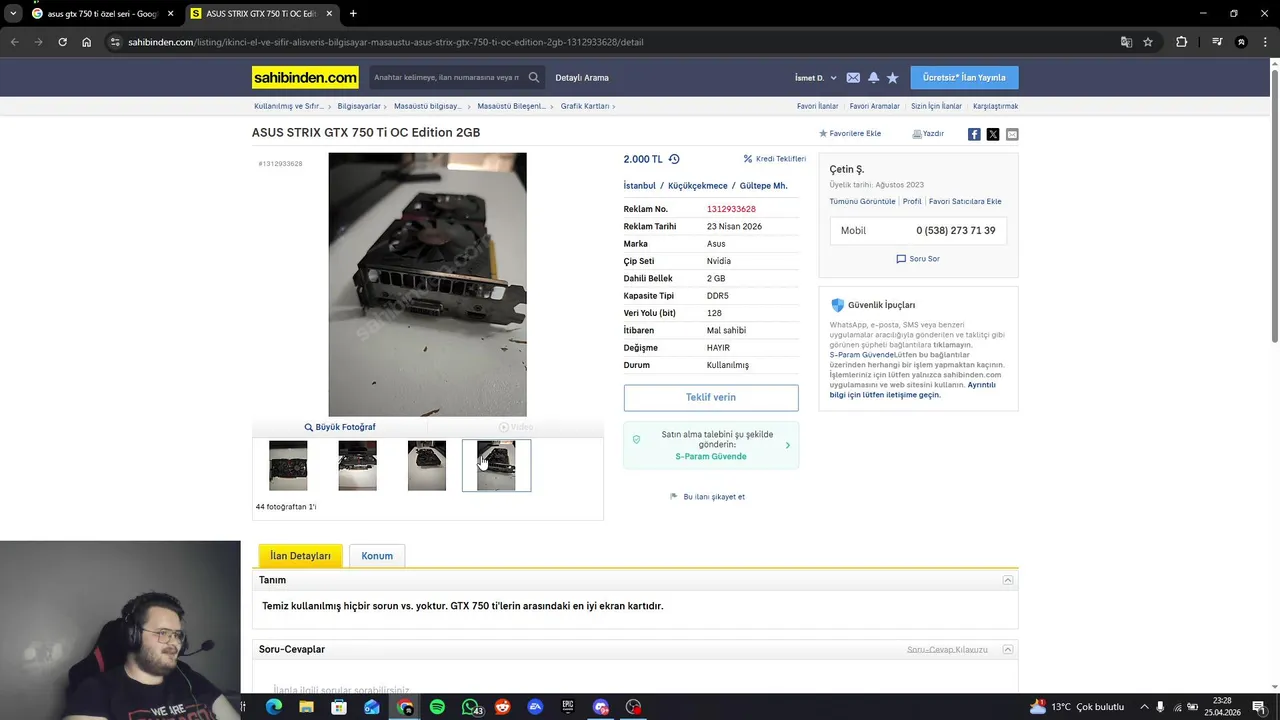Open Karşılaştırmak menu item

995,106
